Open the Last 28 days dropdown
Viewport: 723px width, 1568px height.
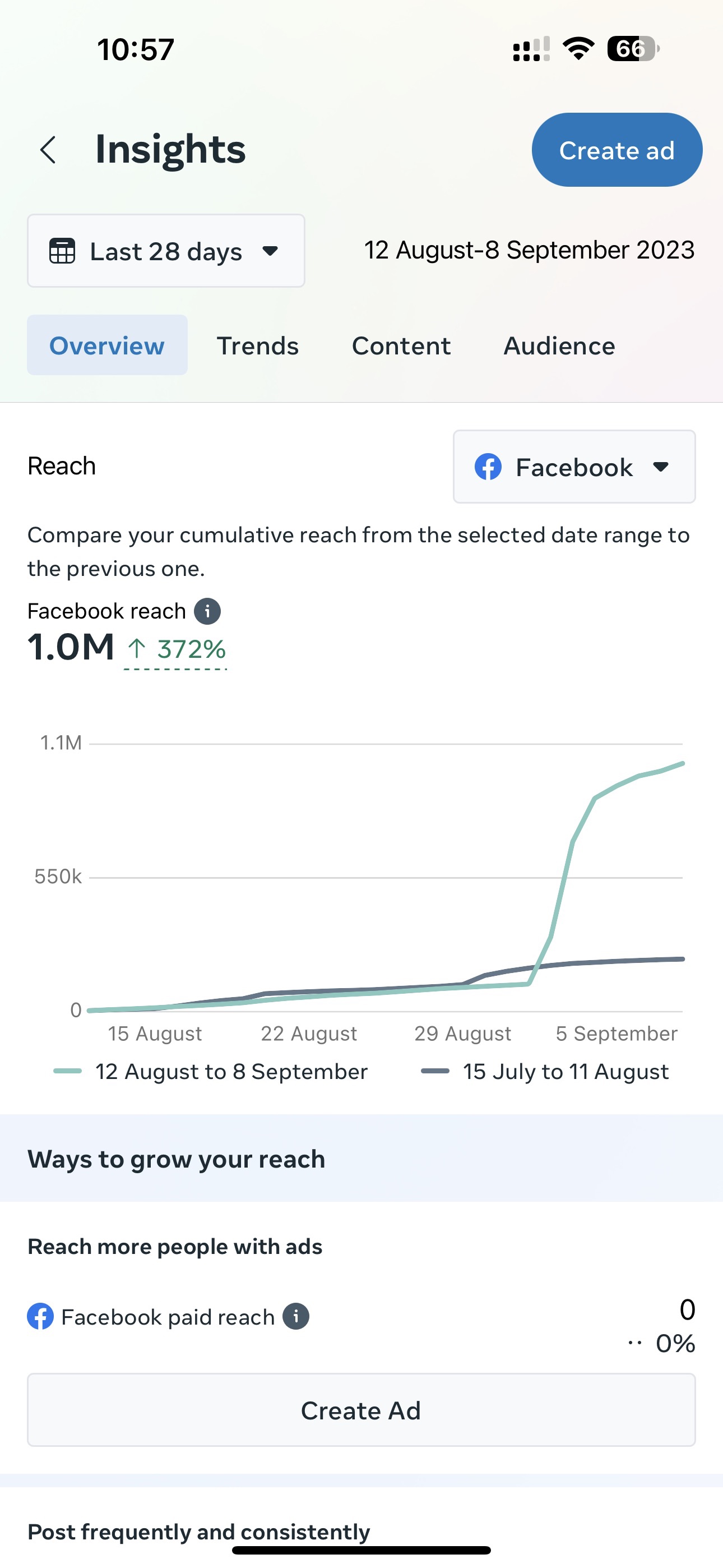coord(165,251)
